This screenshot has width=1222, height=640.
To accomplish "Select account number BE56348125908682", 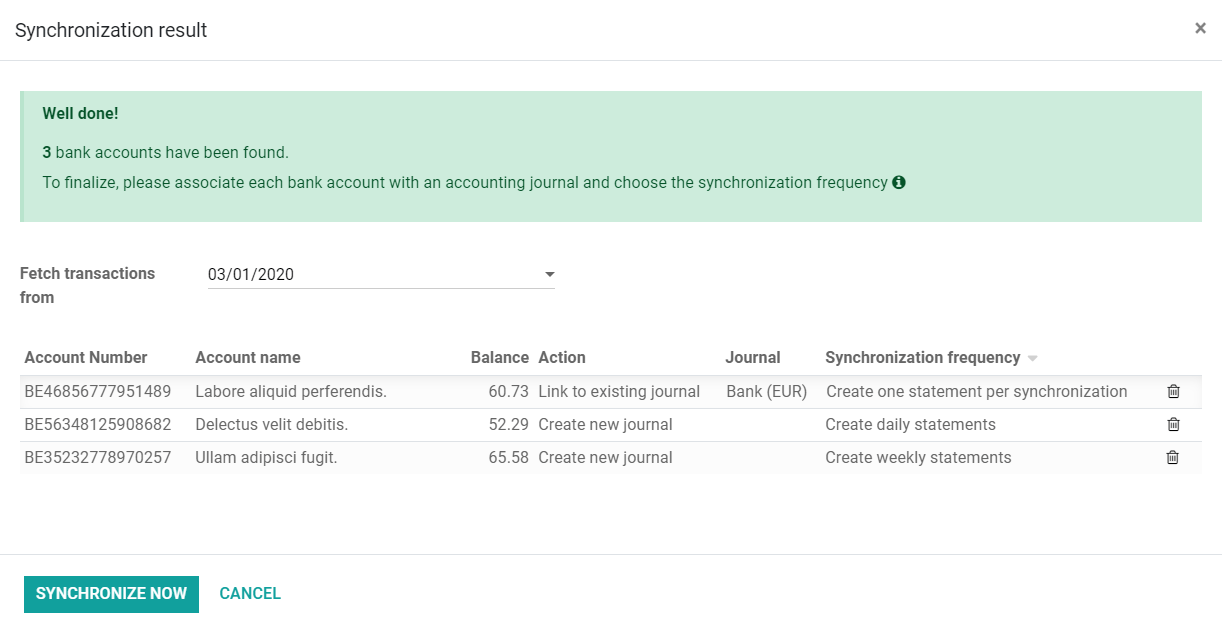I will (x=98, y=424).
